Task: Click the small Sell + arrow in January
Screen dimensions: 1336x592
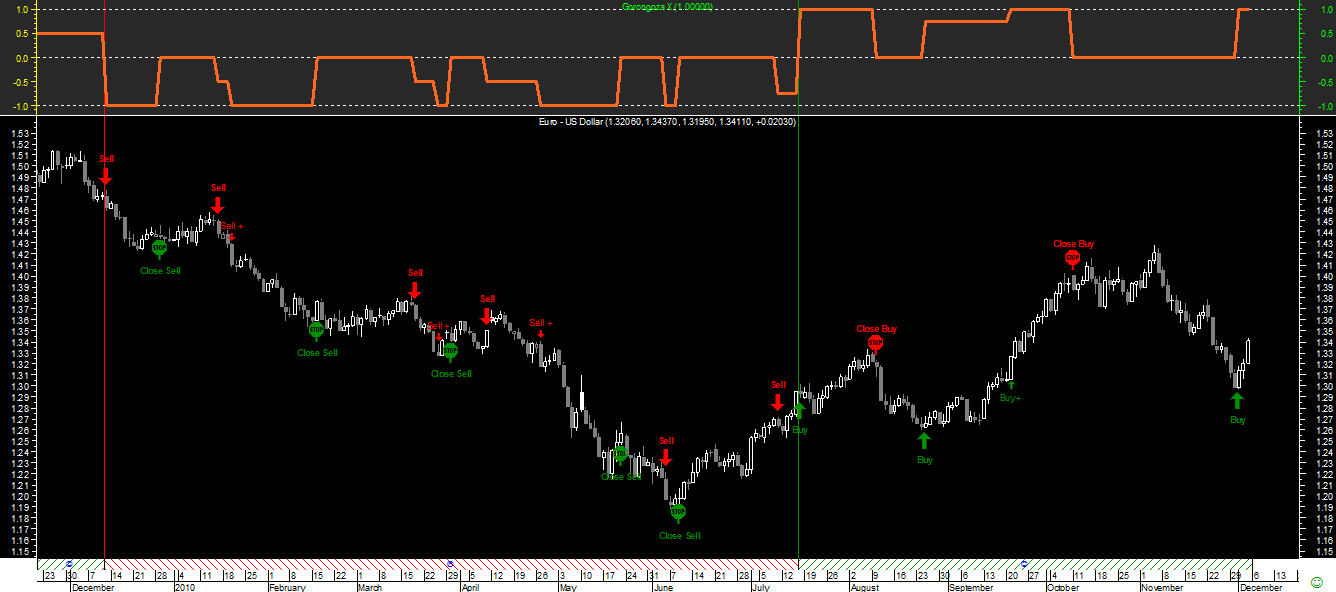Action: 231,236
